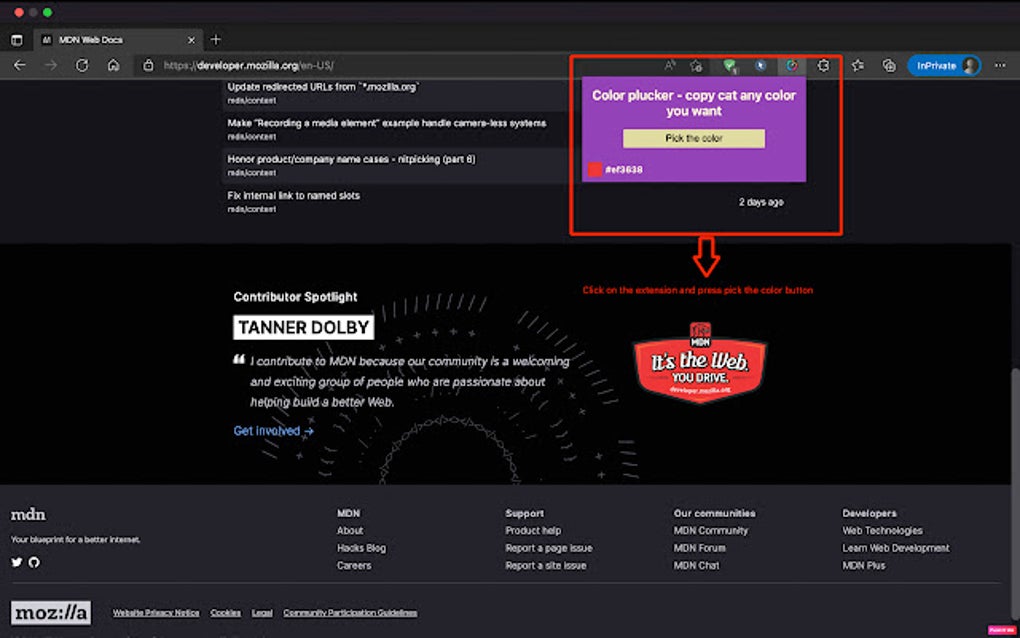Click the GitHub icon in the footer
This screenshot has height=638, width=1020.
click(x=34, y=562)
